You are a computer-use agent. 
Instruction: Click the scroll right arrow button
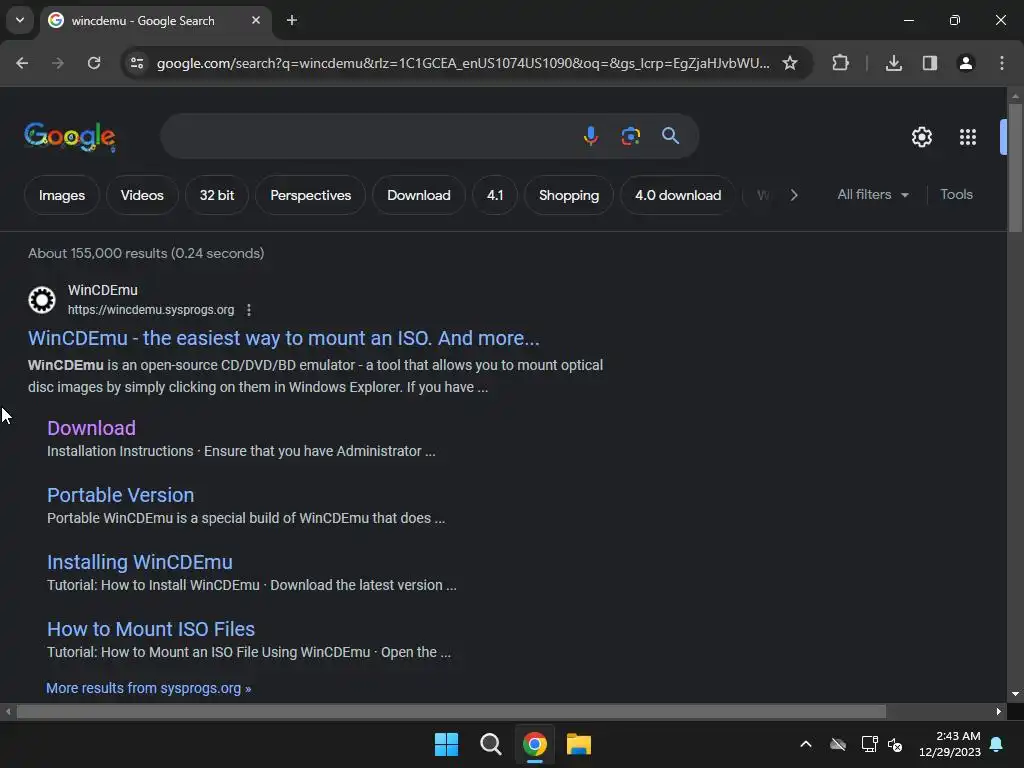tap(999, 712)
